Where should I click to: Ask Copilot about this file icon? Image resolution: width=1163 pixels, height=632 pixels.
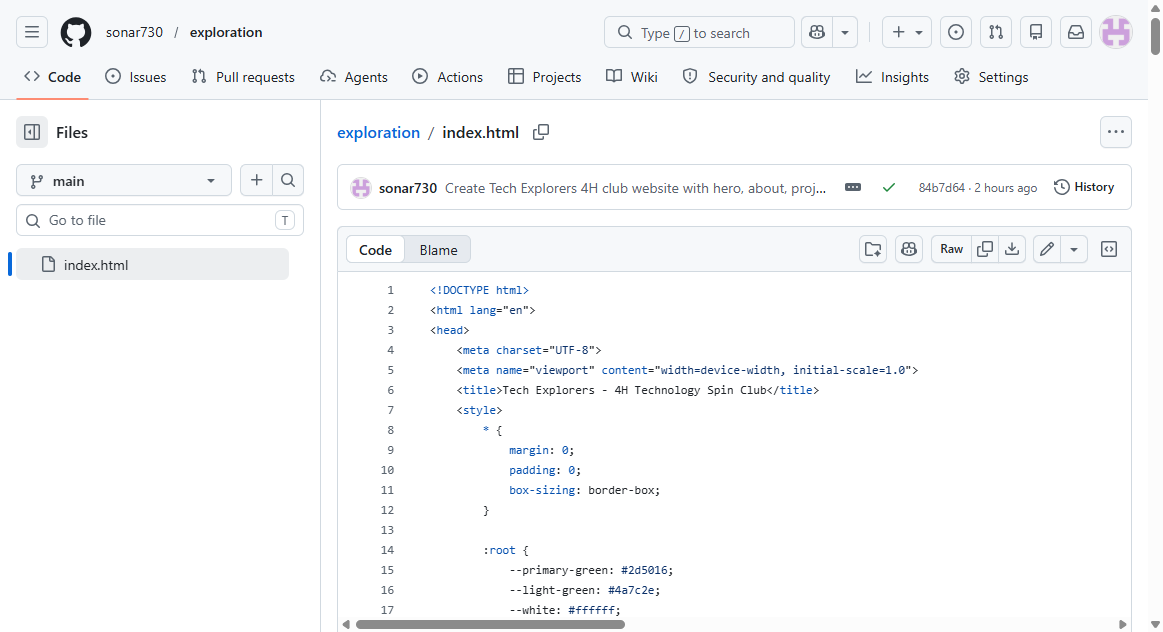909,249
